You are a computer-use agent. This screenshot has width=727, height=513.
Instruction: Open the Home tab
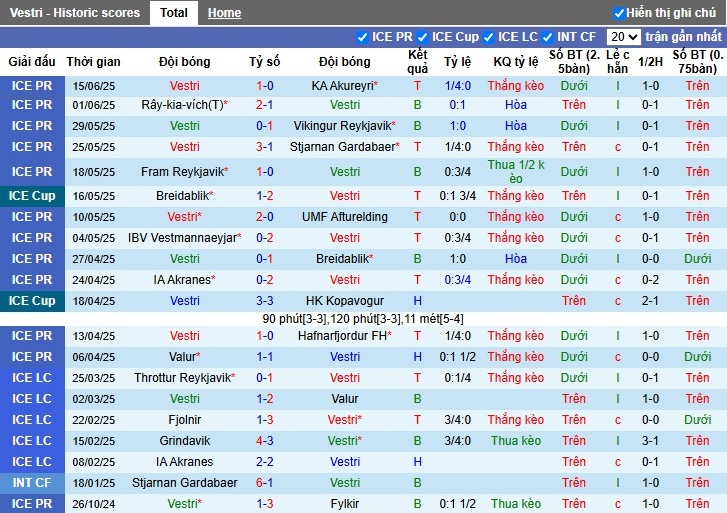point(224,13)
